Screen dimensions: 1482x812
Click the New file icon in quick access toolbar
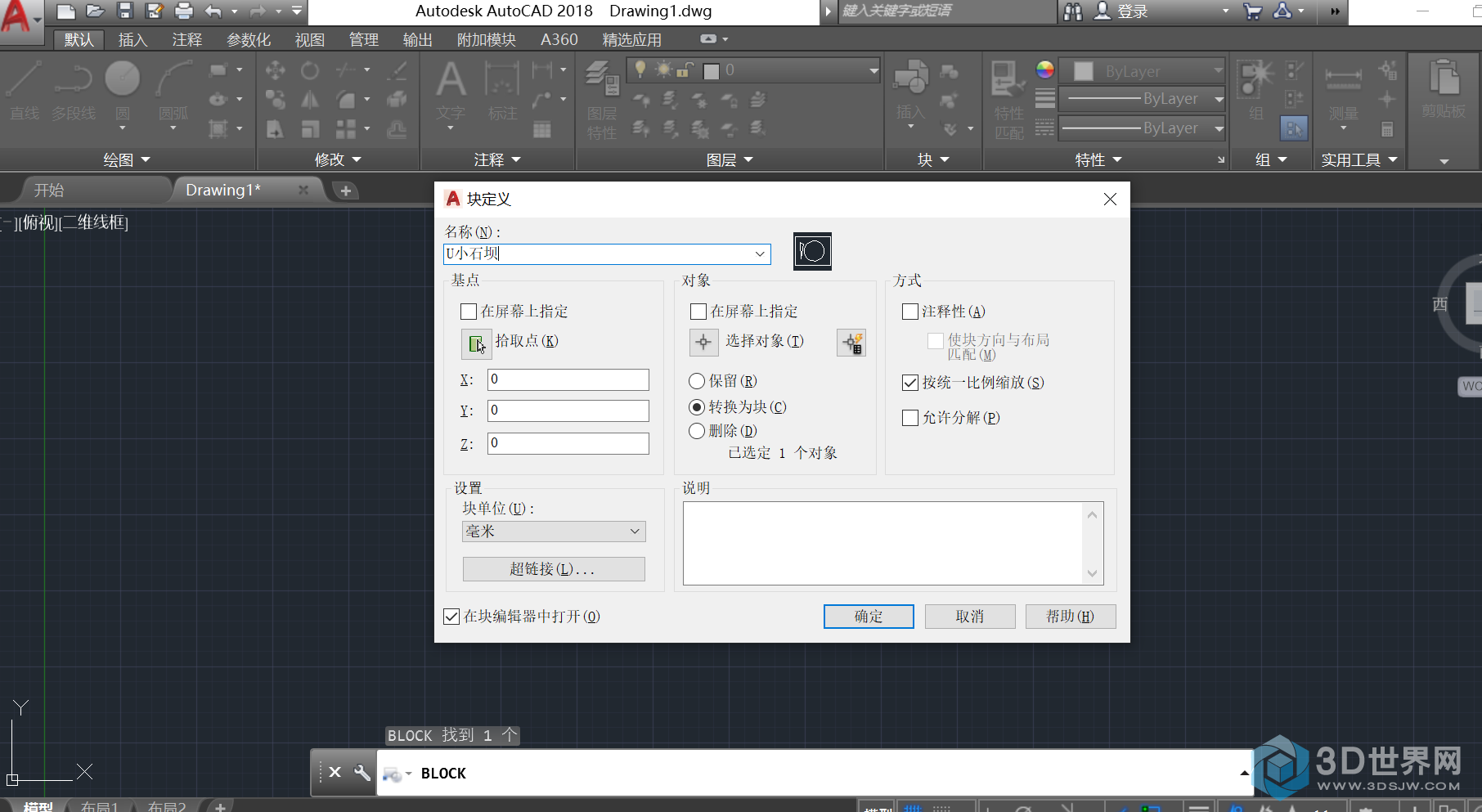(66, 11)
